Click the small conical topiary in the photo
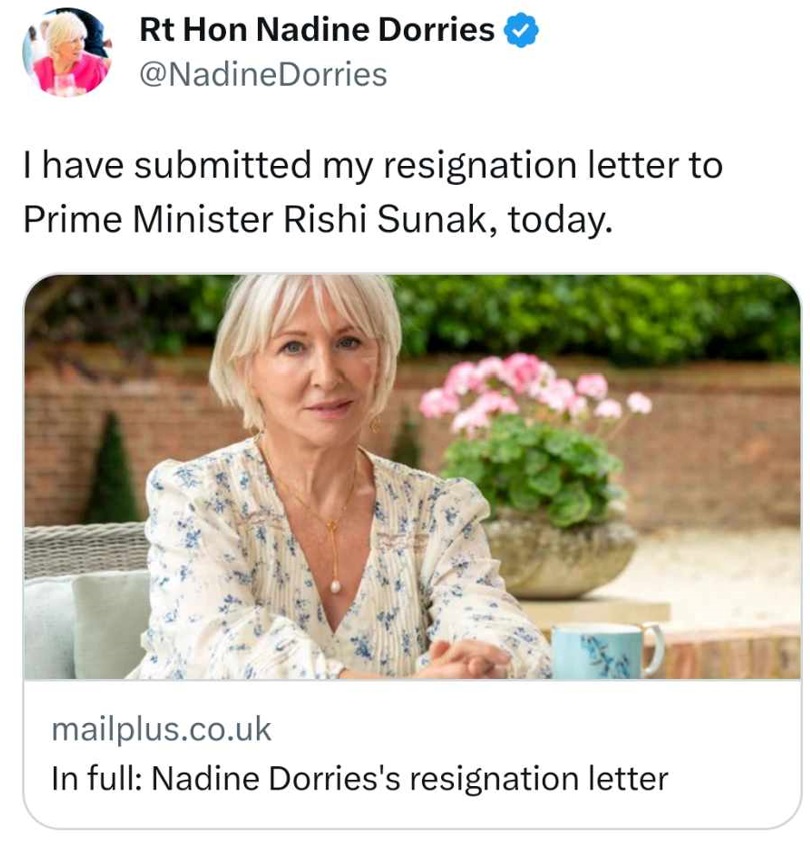The width and height of the screenshot is (810, 845). (111, 470)
